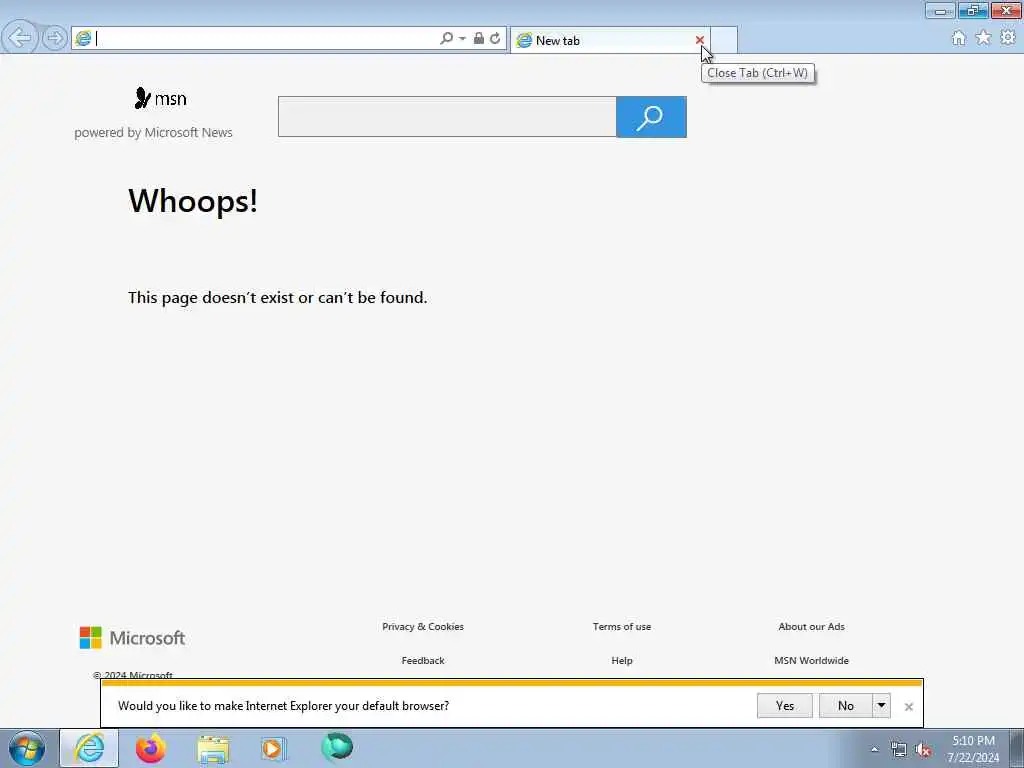This screenshot has height=768, width=1024.
Task: Open the teal round app taskbar icon
Action: point(337,747)
